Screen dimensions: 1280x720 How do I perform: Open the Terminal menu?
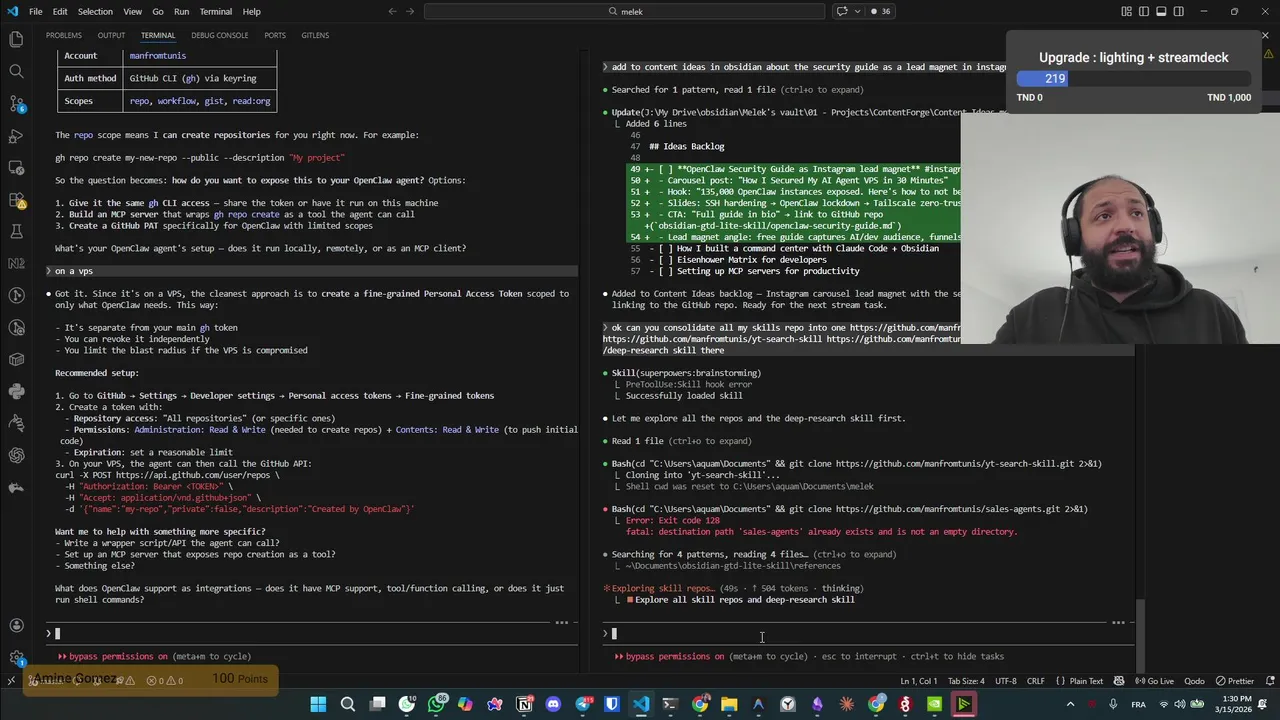(x=216, y=11)
